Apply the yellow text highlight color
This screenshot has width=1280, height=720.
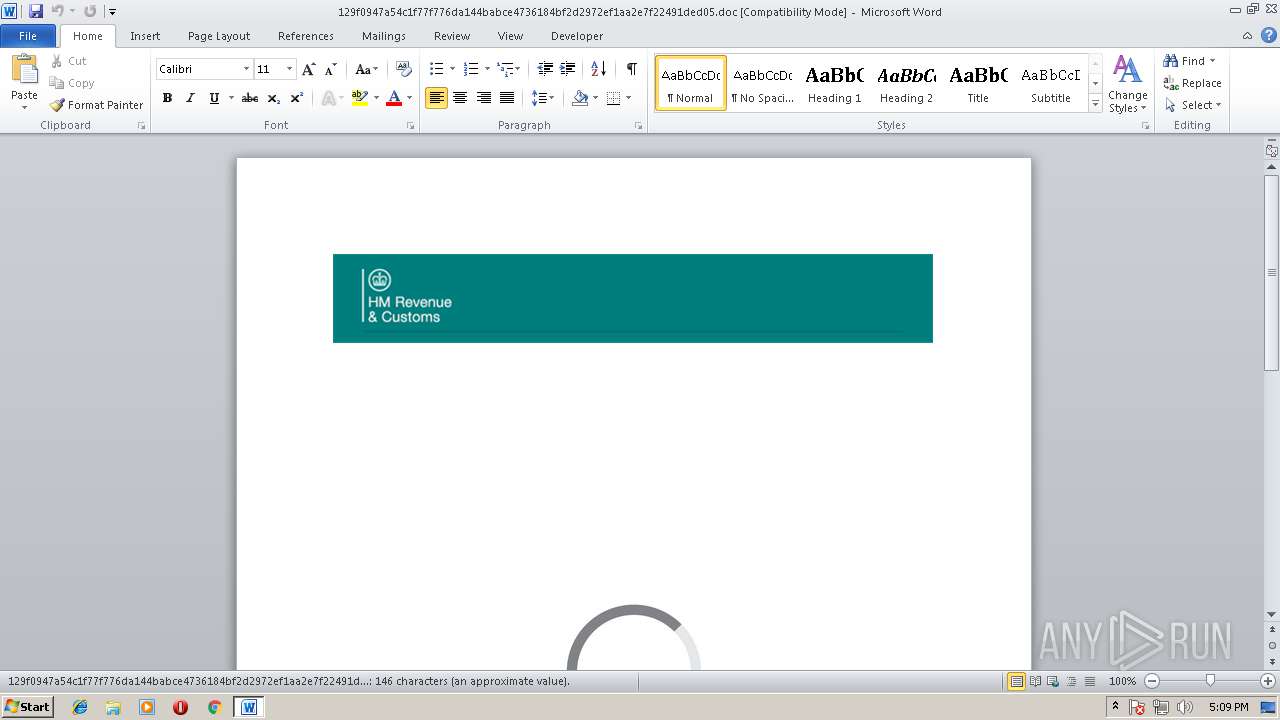click(360, 98)
